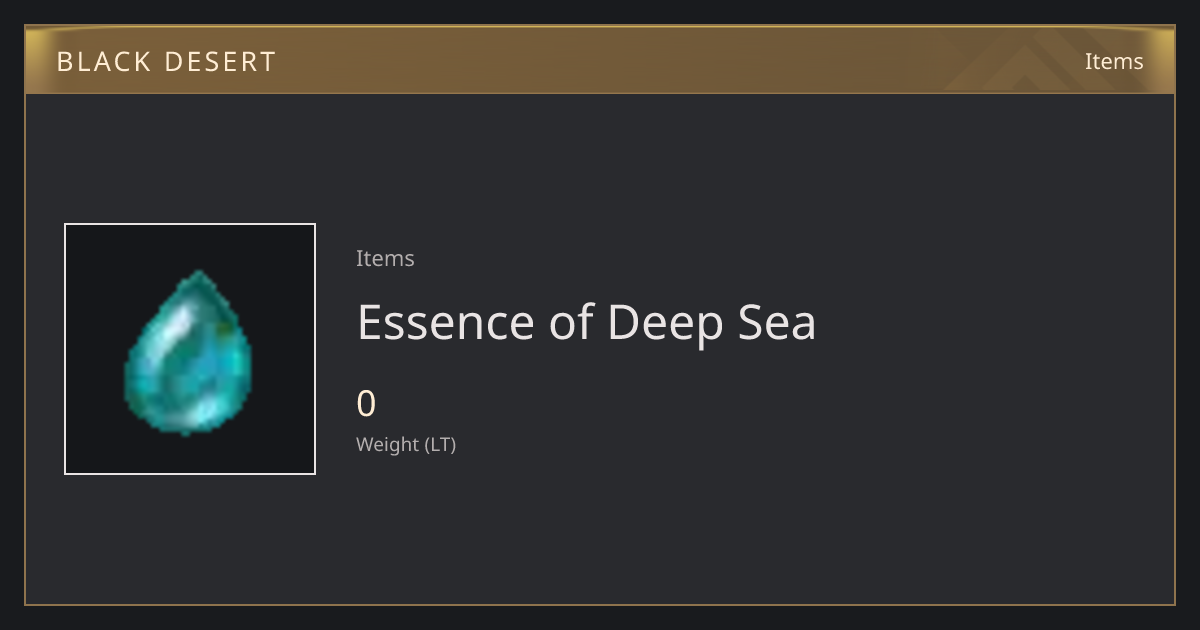Click the teal Essence of Deep Sea gem icon
This screenshot has width=1200, height=630.
[188, 352]
